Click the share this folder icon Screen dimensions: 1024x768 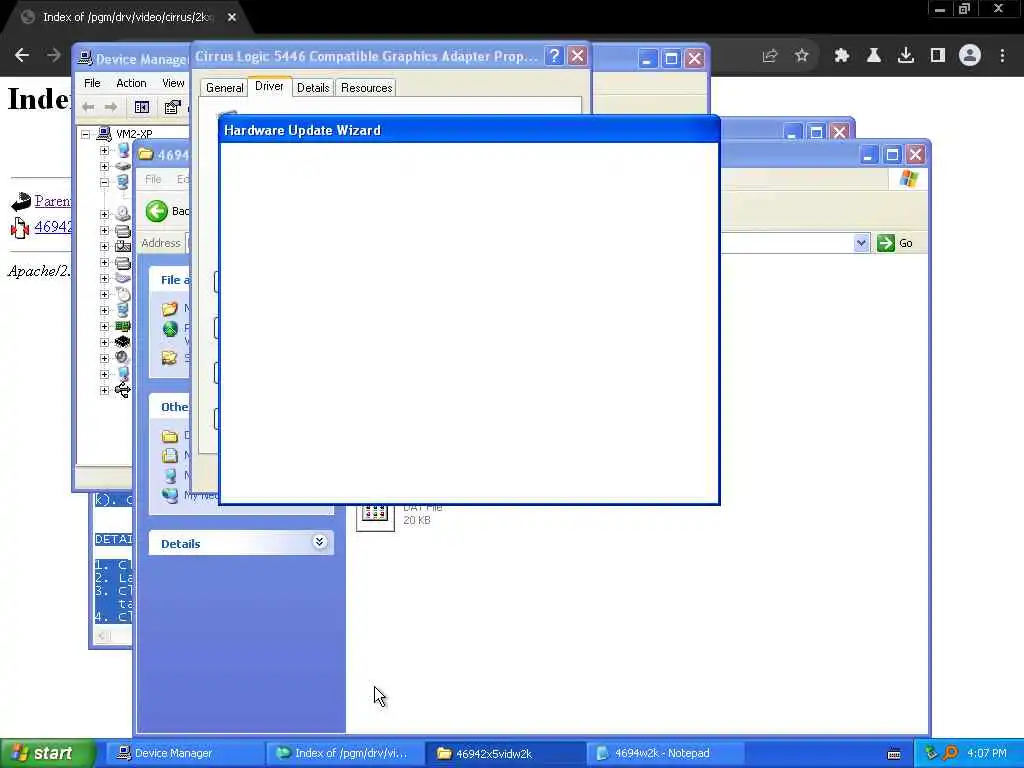pos(170,357)
